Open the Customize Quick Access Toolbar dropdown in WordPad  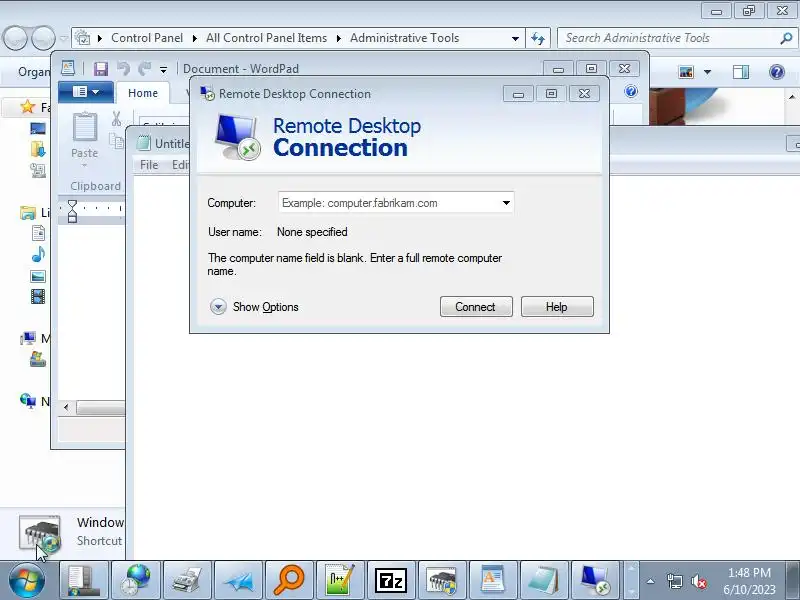(x=163, y=69)
